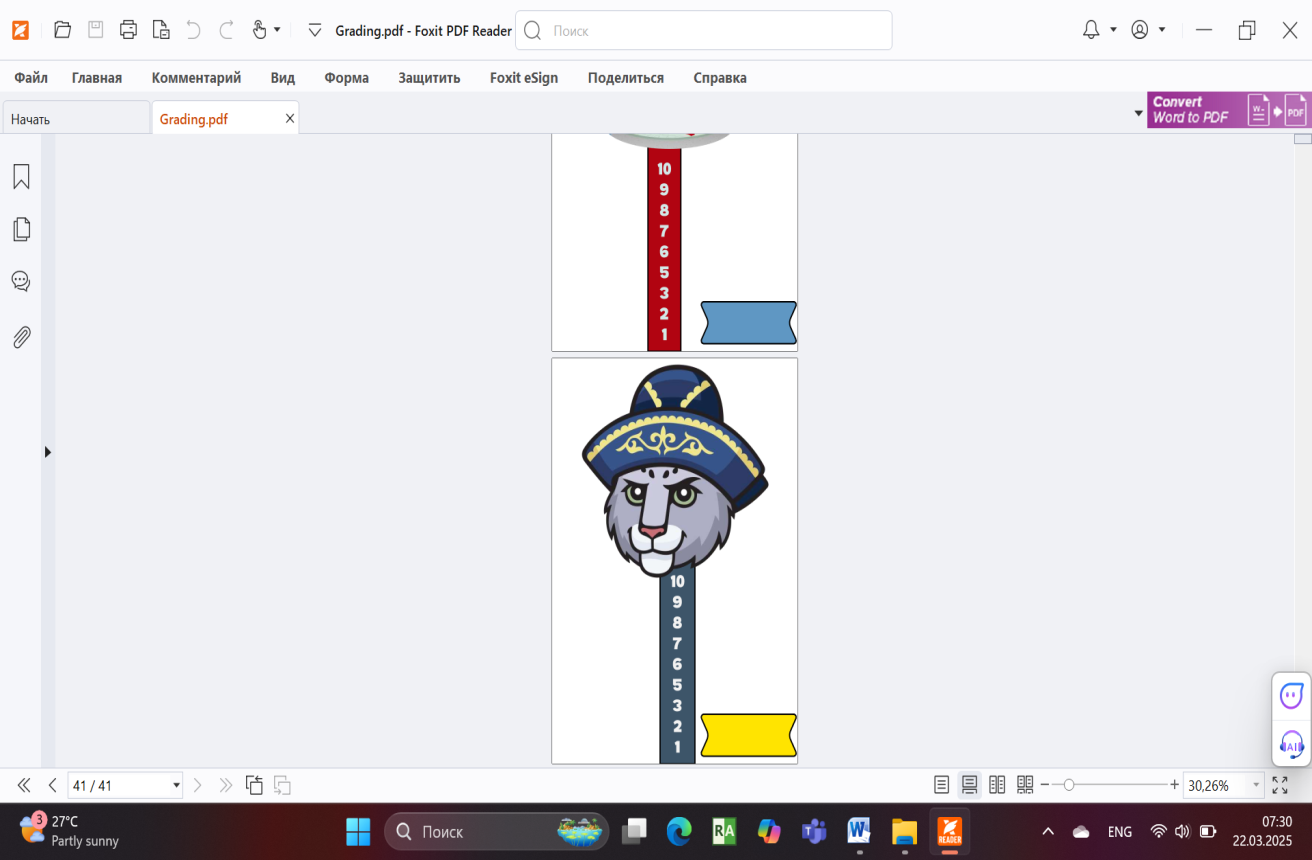Open the Customize Quick Access Toolbar dropdown
Viewport: 1312px width, 860px height.
(315, 30)
